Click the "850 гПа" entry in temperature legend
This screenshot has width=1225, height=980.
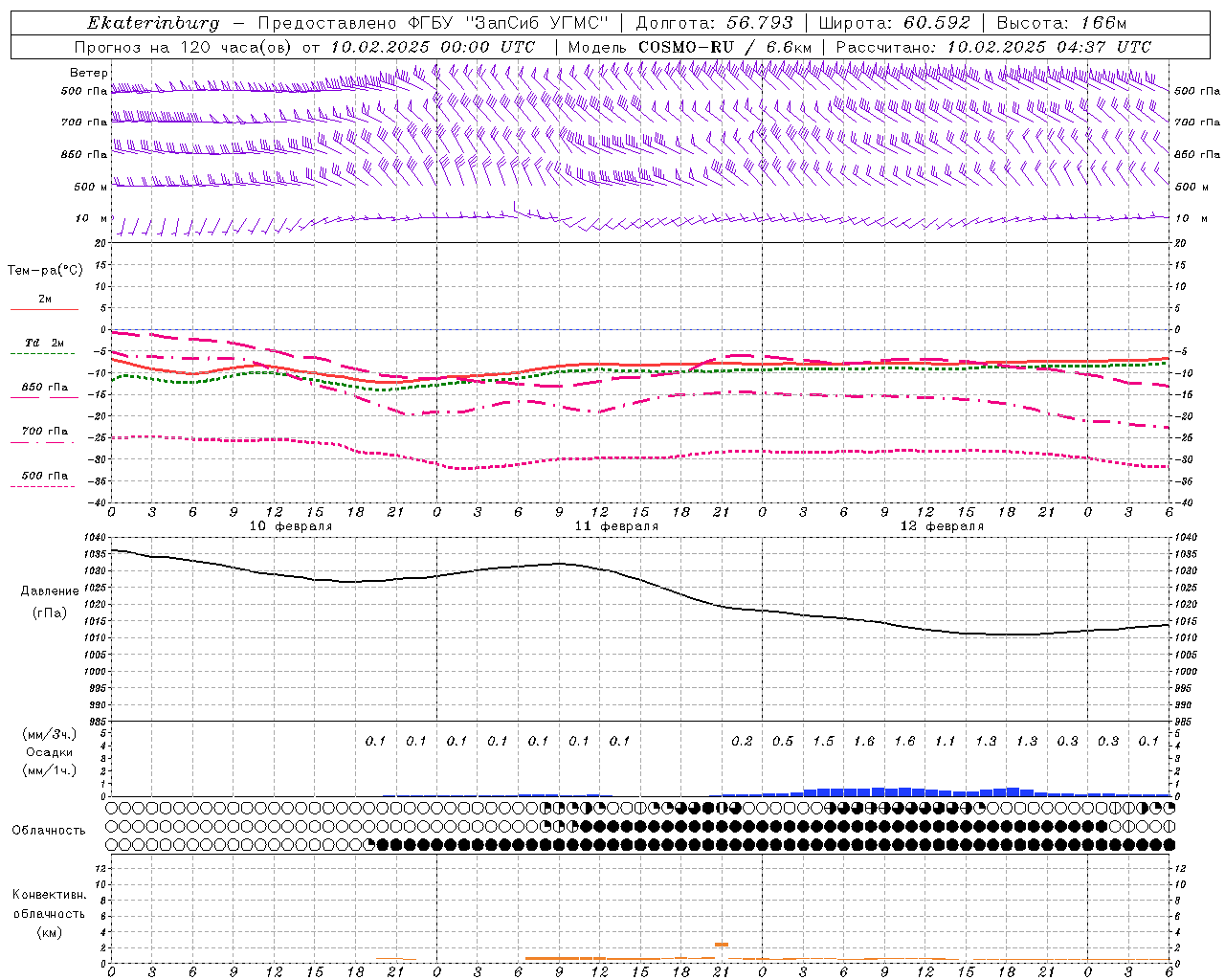[44, 388]
